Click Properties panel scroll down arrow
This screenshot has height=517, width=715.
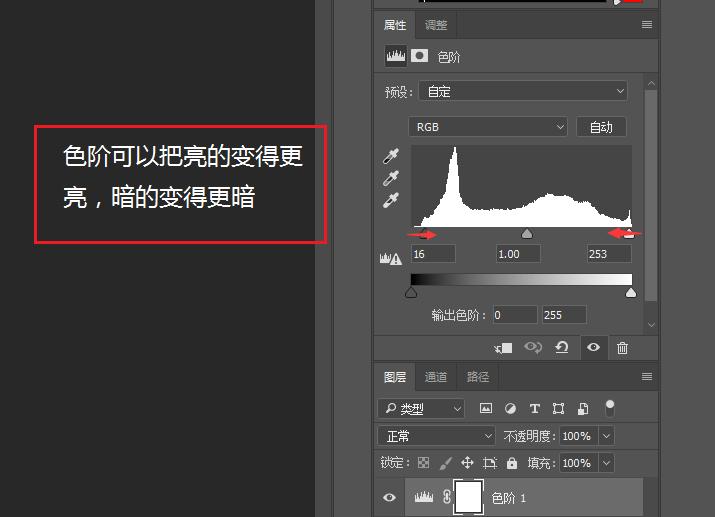point(651,325)
